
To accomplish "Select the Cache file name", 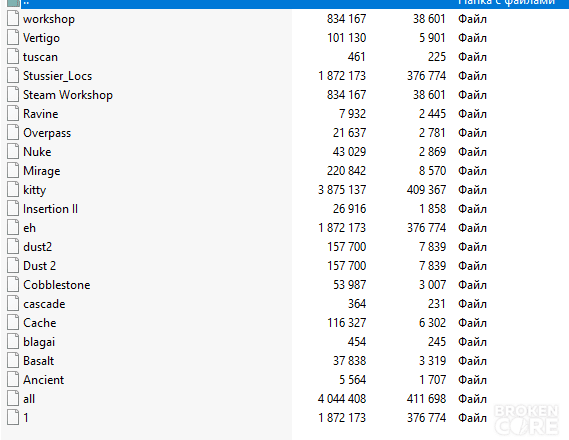I will coord(40,323).
